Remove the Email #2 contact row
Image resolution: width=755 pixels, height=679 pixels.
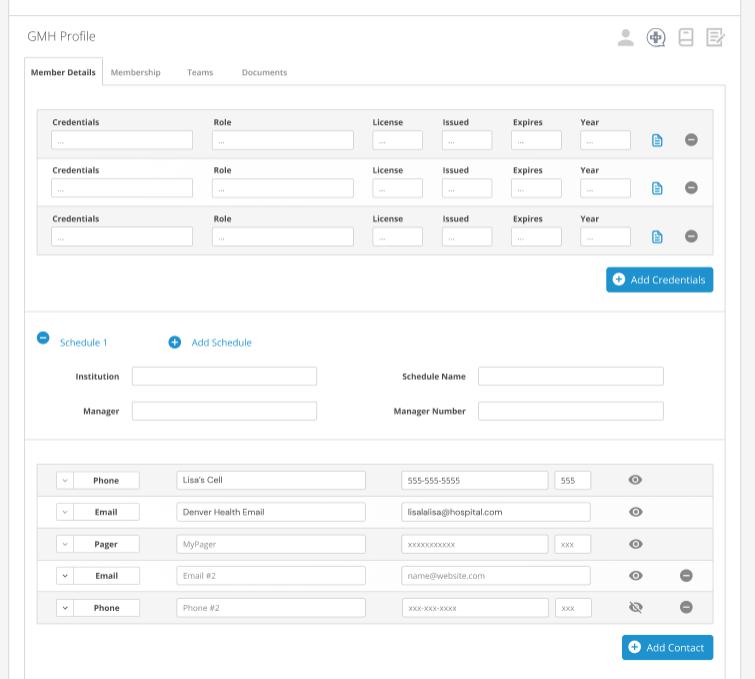point(686,576)
